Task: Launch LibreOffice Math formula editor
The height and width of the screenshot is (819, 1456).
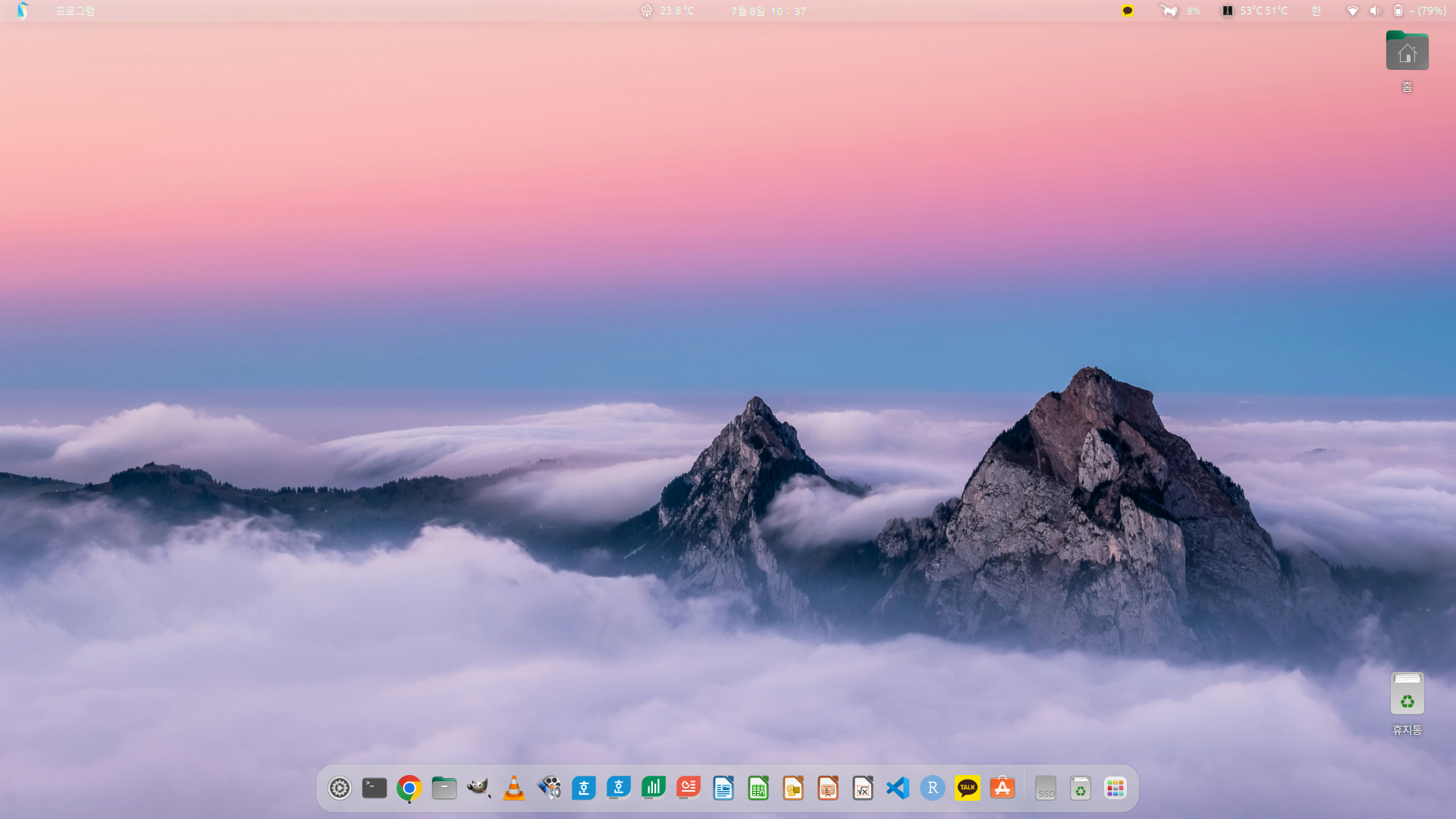Action: [x=862, y=789]
